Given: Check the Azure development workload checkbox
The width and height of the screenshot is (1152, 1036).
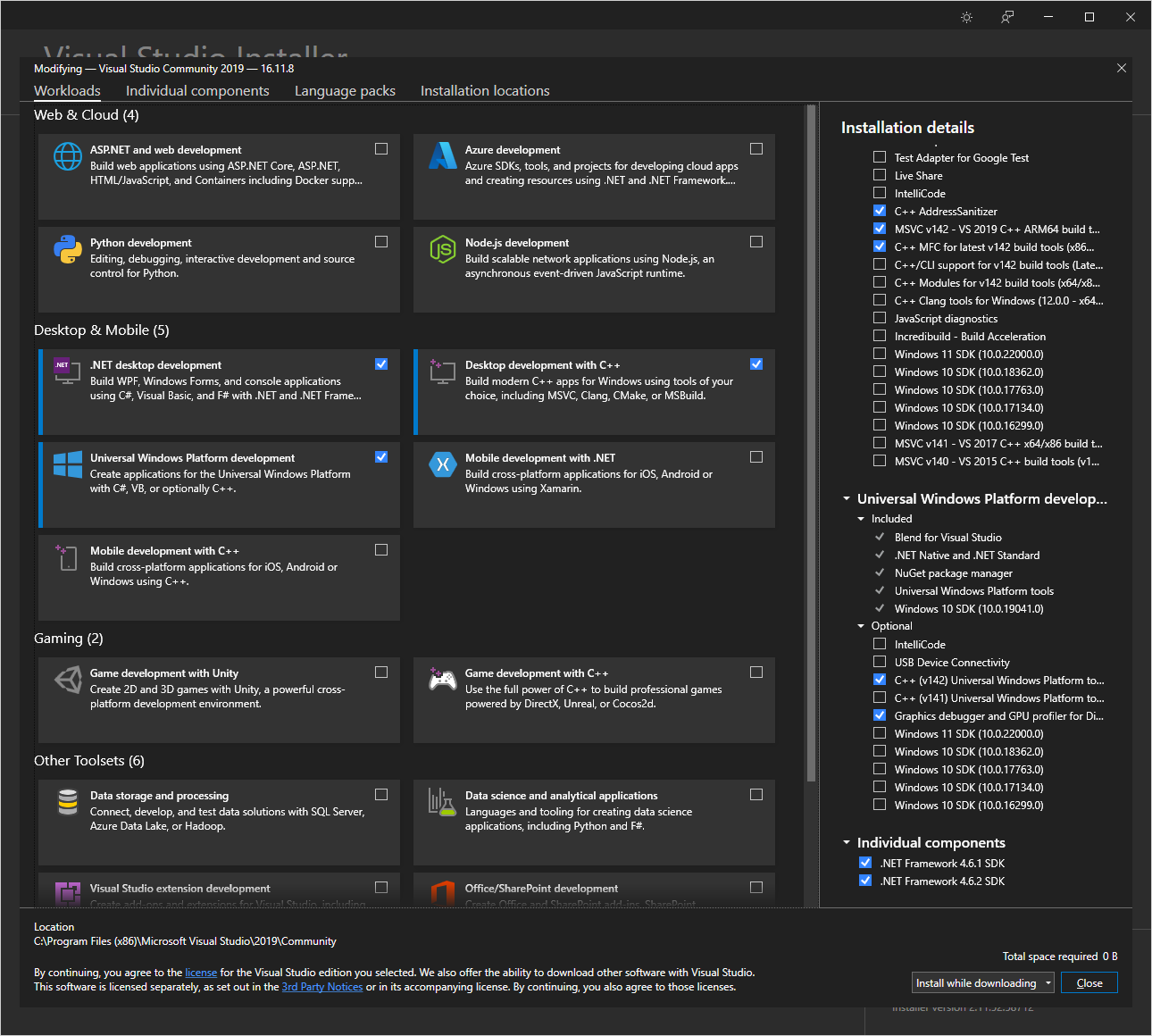Looking at the screenshot, I should pos(756,149).
